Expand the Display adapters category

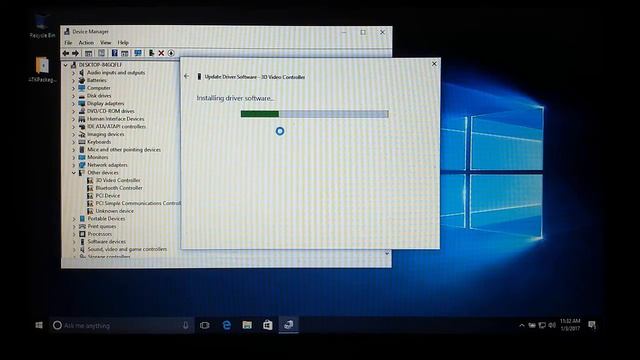point(74,104)
